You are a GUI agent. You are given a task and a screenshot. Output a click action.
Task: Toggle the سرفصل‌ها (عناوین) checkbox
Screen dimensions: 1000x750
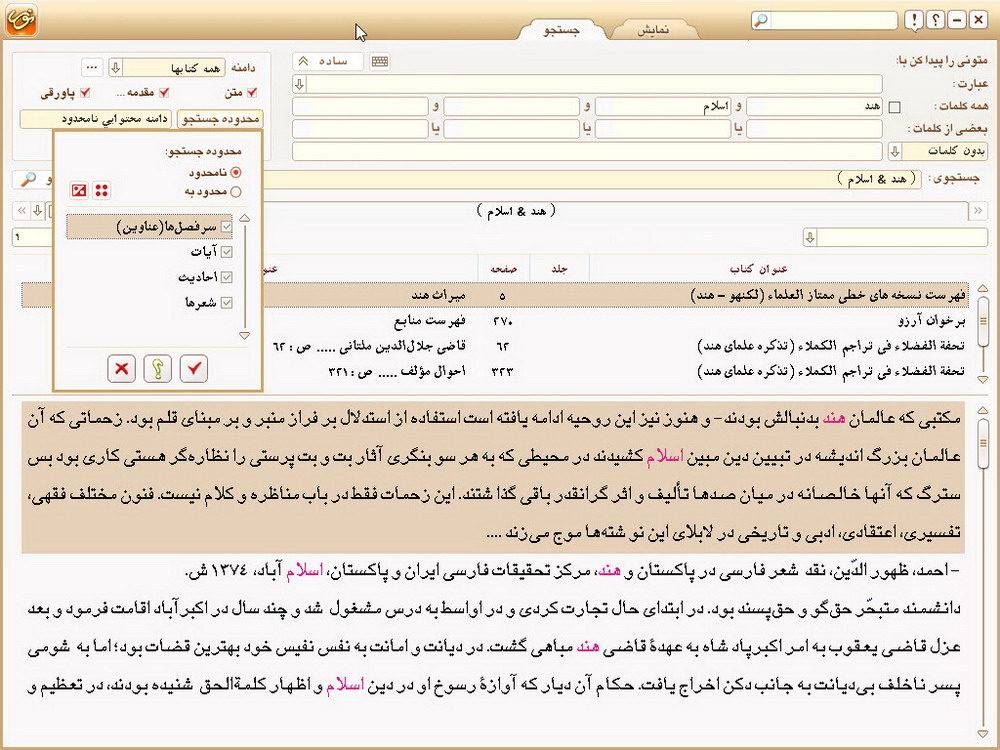(226, 226)
